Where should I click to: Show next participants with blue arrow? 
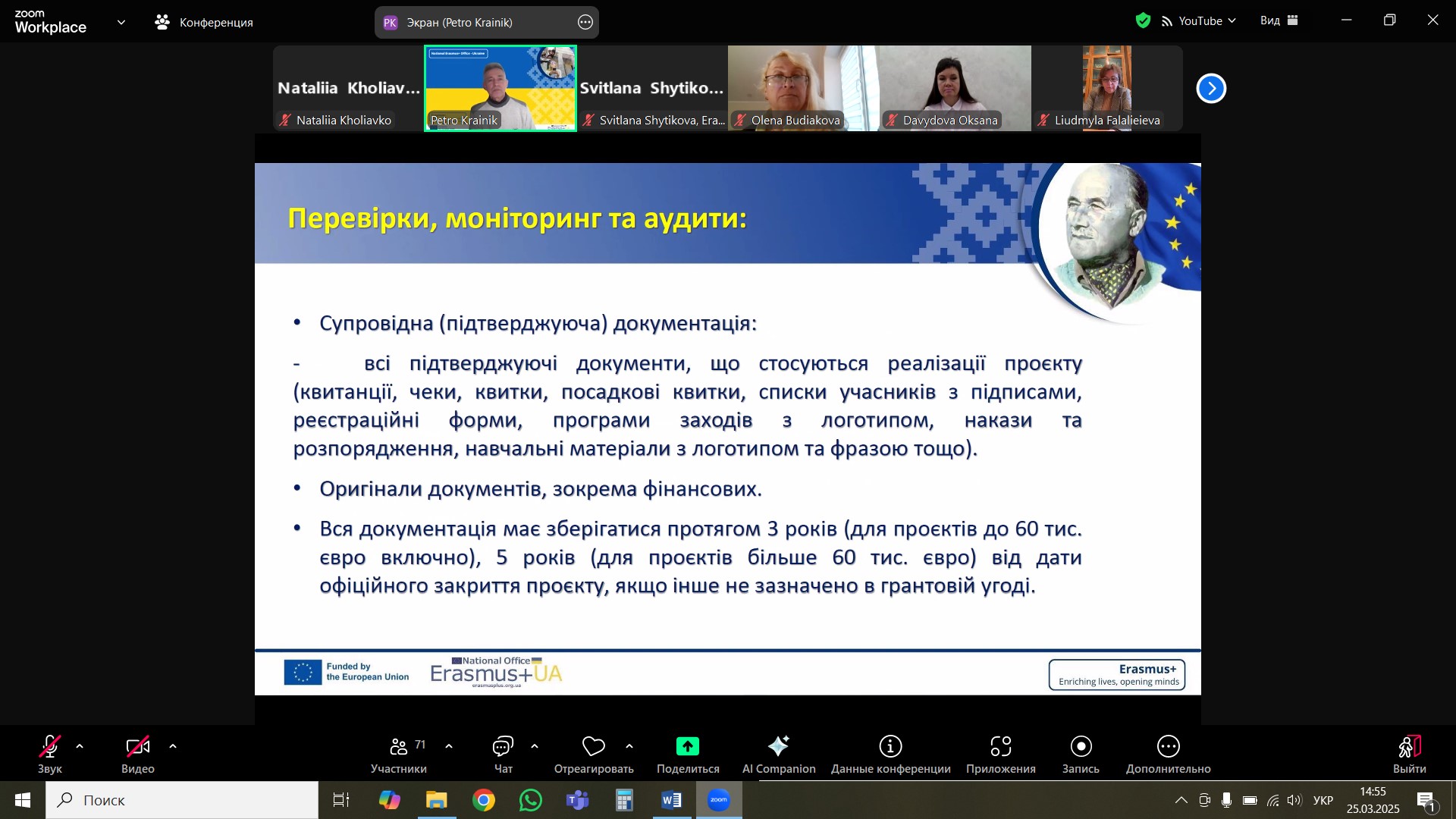tap(1211, 89)
